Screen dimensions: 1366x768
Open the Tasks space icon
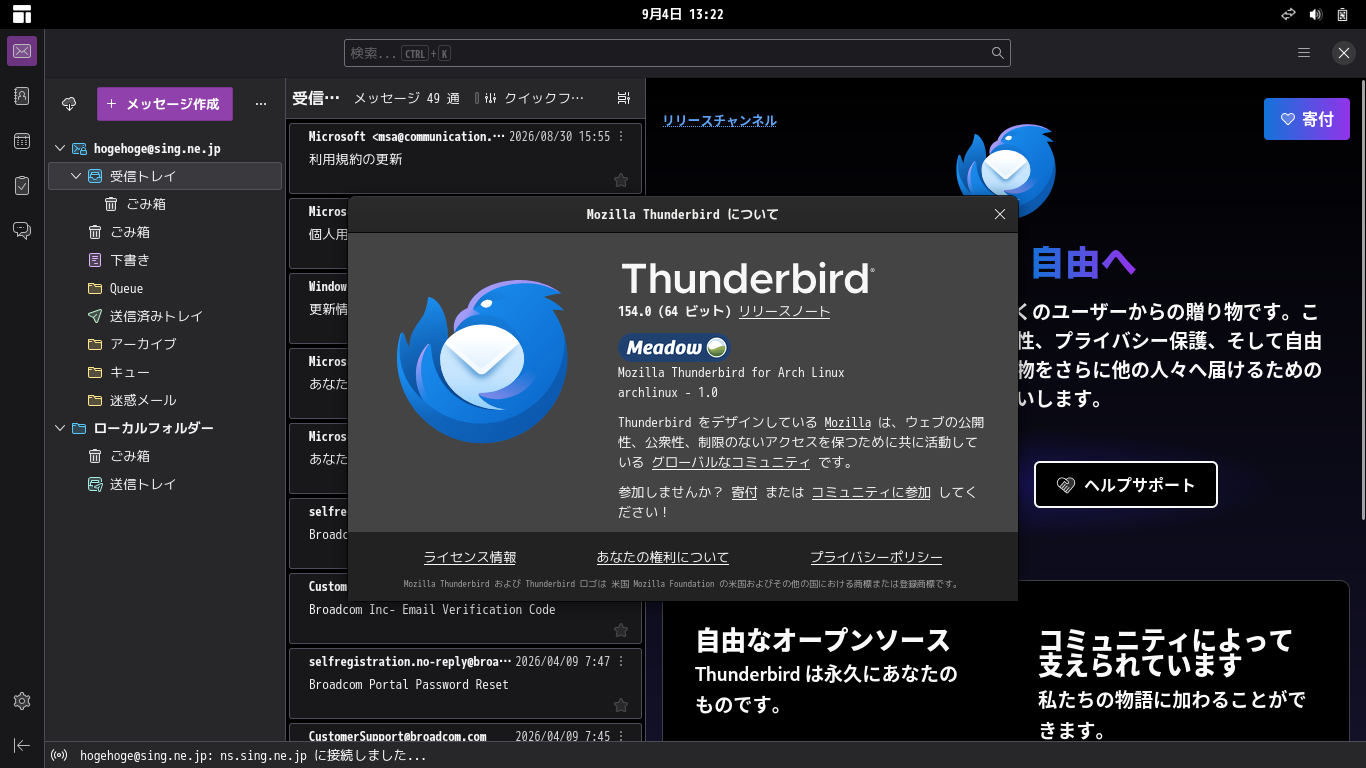click(22, 186)
